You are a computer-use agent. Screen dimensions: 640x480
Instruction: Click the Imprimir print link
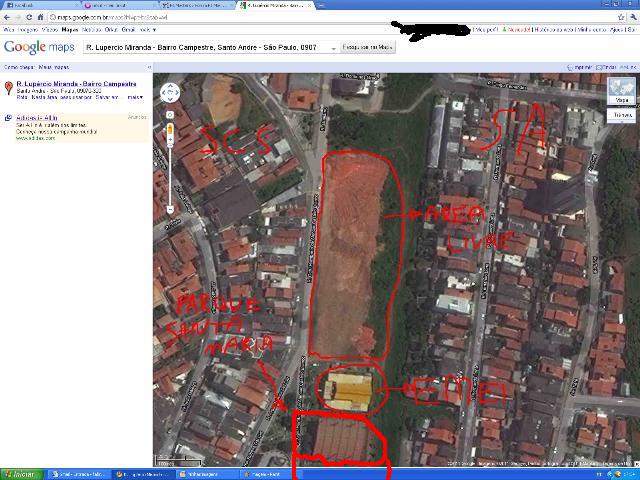[x=580, y=67]
